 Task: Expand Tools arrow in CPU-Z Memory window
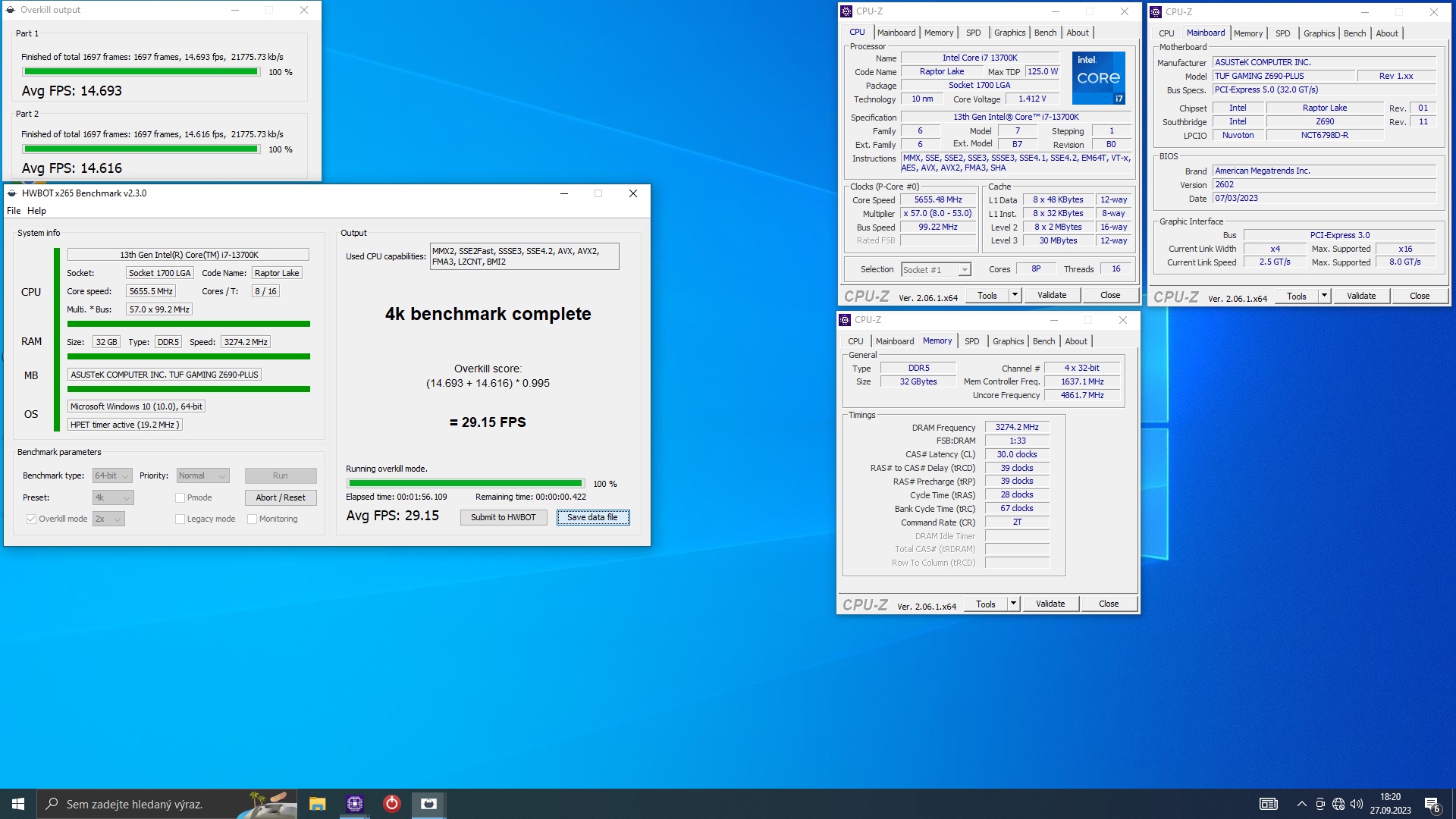(1013, 604)
